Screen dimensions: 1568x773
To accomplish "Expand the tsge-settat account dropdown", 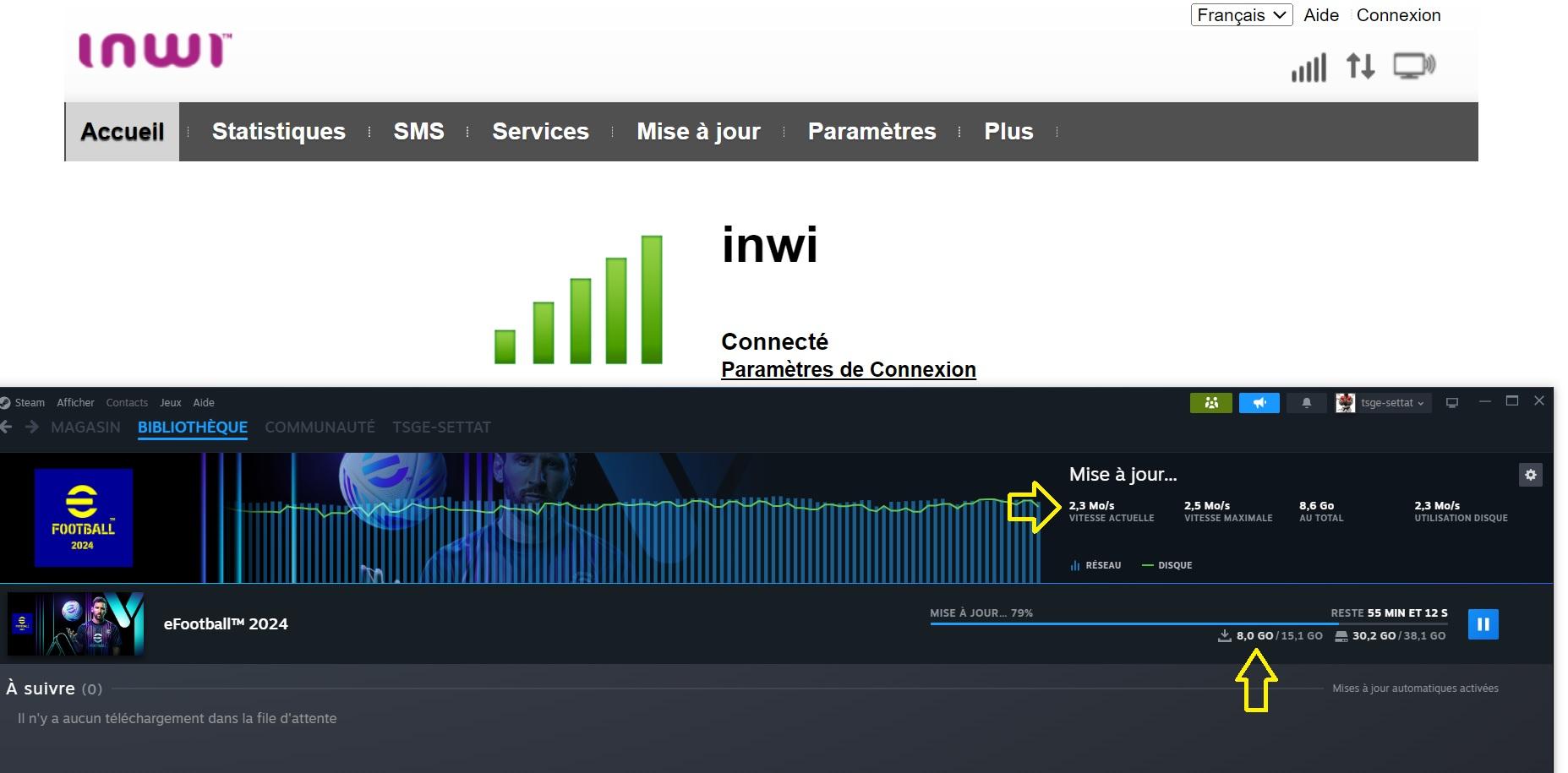I will click(1392, 403).
